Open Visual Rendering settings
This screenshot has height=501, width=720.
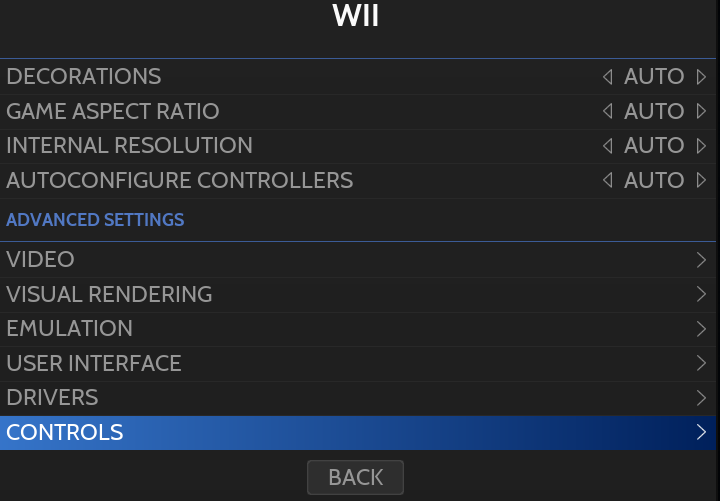109,295
